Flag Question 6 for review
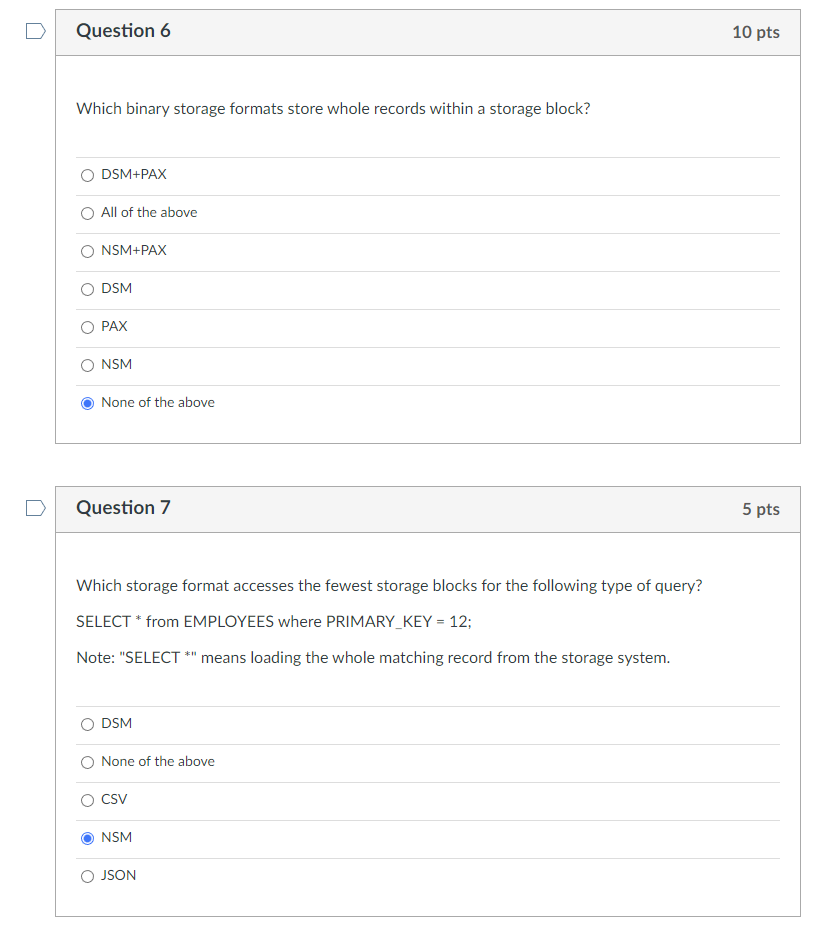828x945 pixels. (35, 31)
